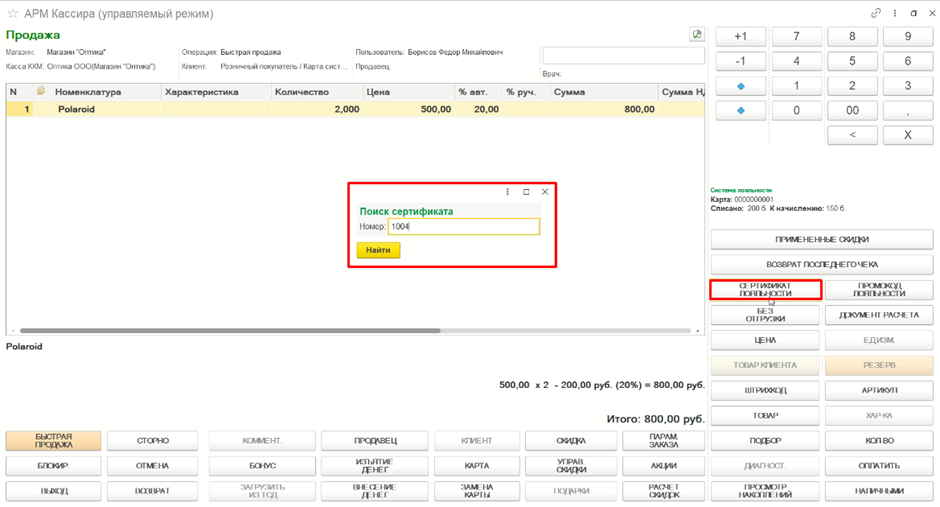Tap digit 7 on the keypad
The height and width of the screenshot is (507, 940).
pyautogui.click(x=797, y=37)
